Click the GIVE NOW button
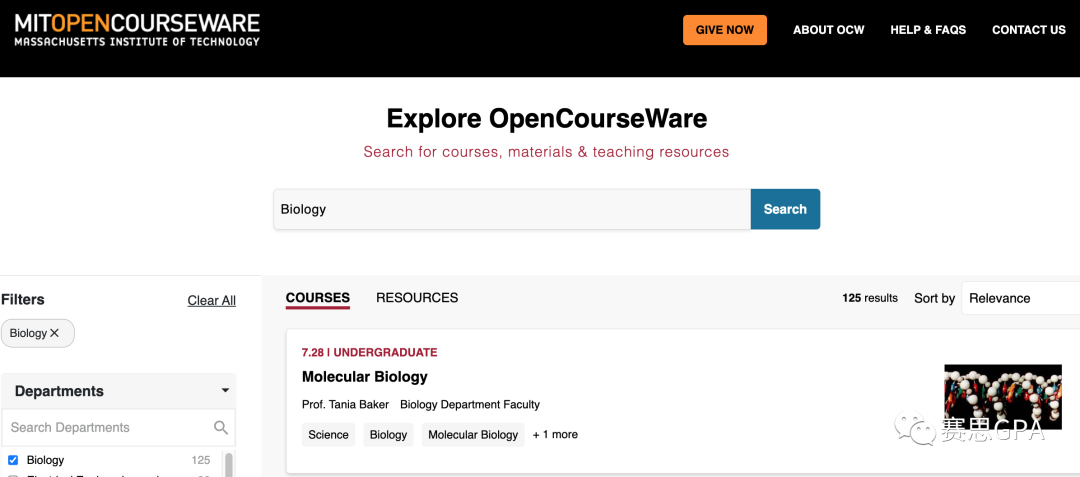Image resolution: width=1080 pixels, height=477 pixels. [725, 30]
